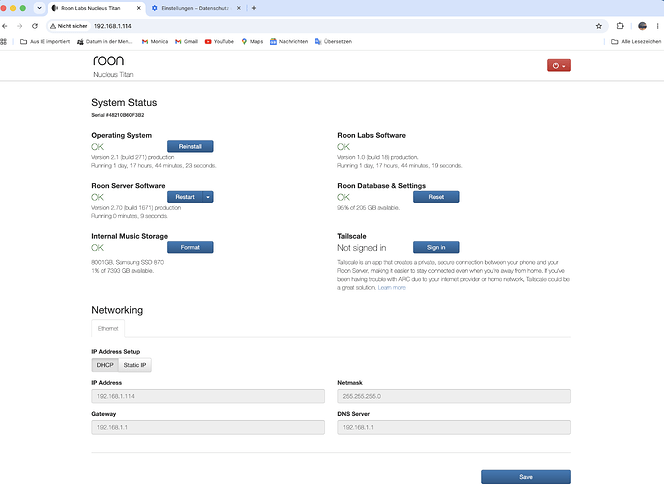Open the browser extensions puzzle icon
The image size is (664, 500).
(620, 26)
